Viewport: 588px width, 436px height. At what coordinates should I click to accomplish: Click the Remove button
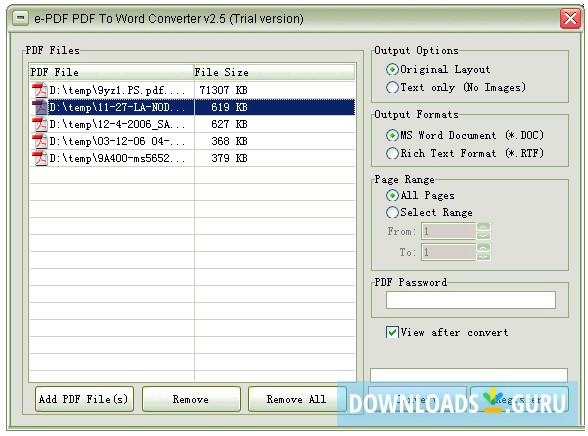tap(191, 399)
